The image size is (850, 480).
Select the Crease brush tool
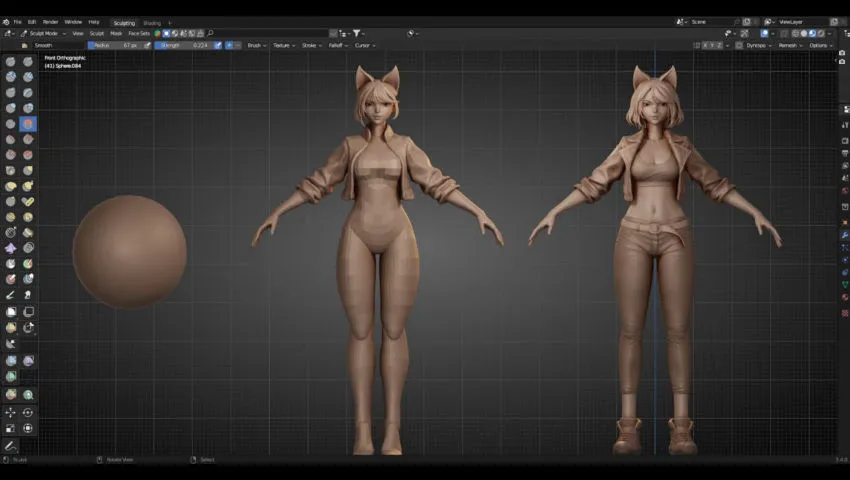(x=11, y=124)
